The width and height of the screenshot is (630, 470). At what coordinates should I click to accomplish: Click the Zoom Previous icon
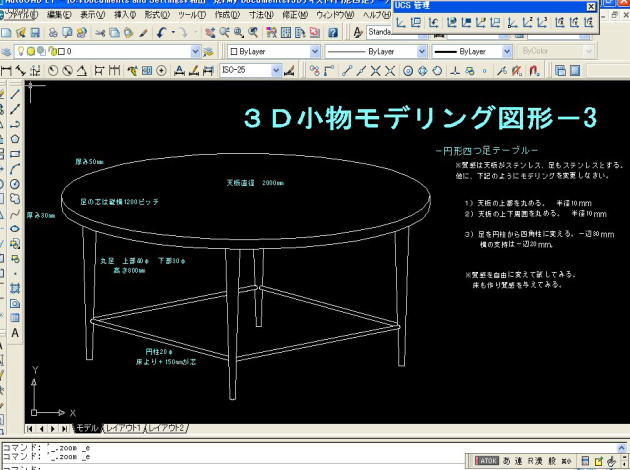tap(253, 33)
